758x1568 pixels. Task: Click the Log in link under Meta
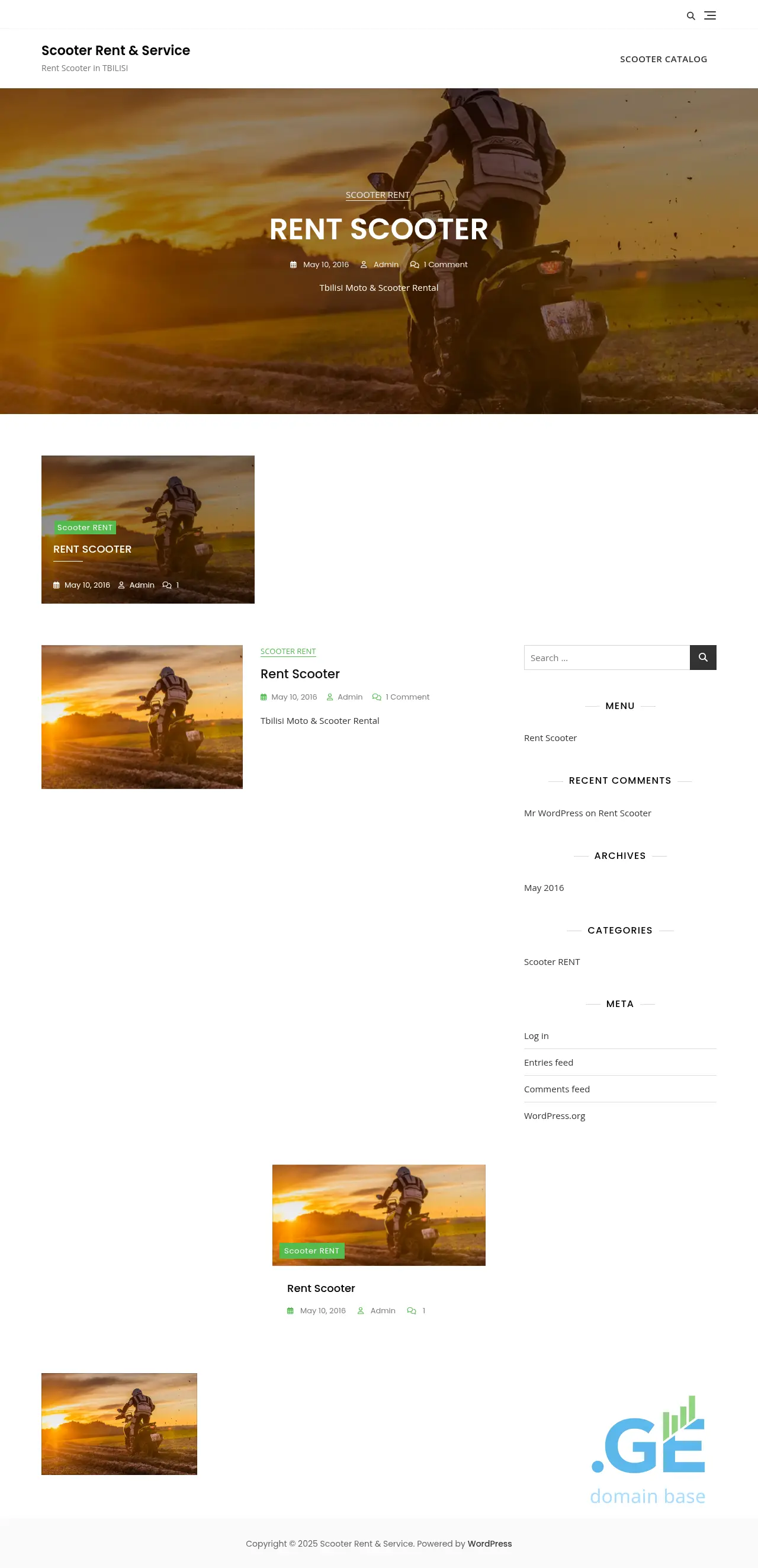point(536,1035)
